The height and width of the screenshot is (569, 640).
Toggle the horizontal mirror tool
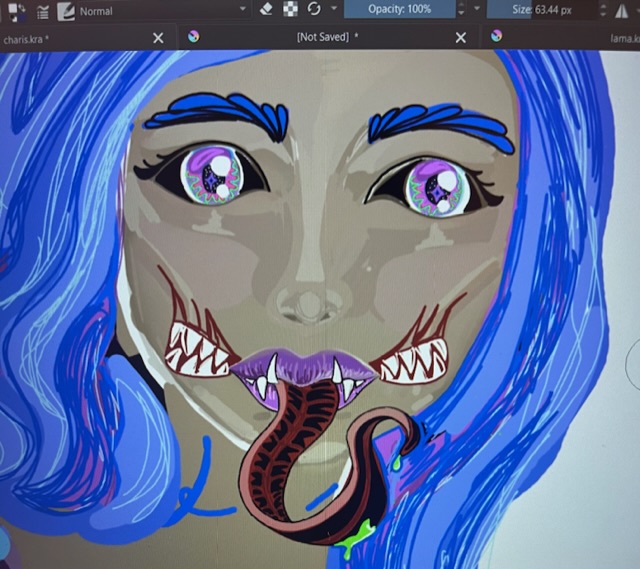pyautogui.click(x=620, y=10)
